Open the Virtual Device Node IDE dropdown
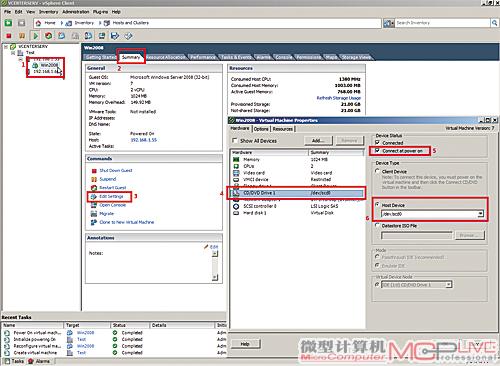 coord(449,285)
